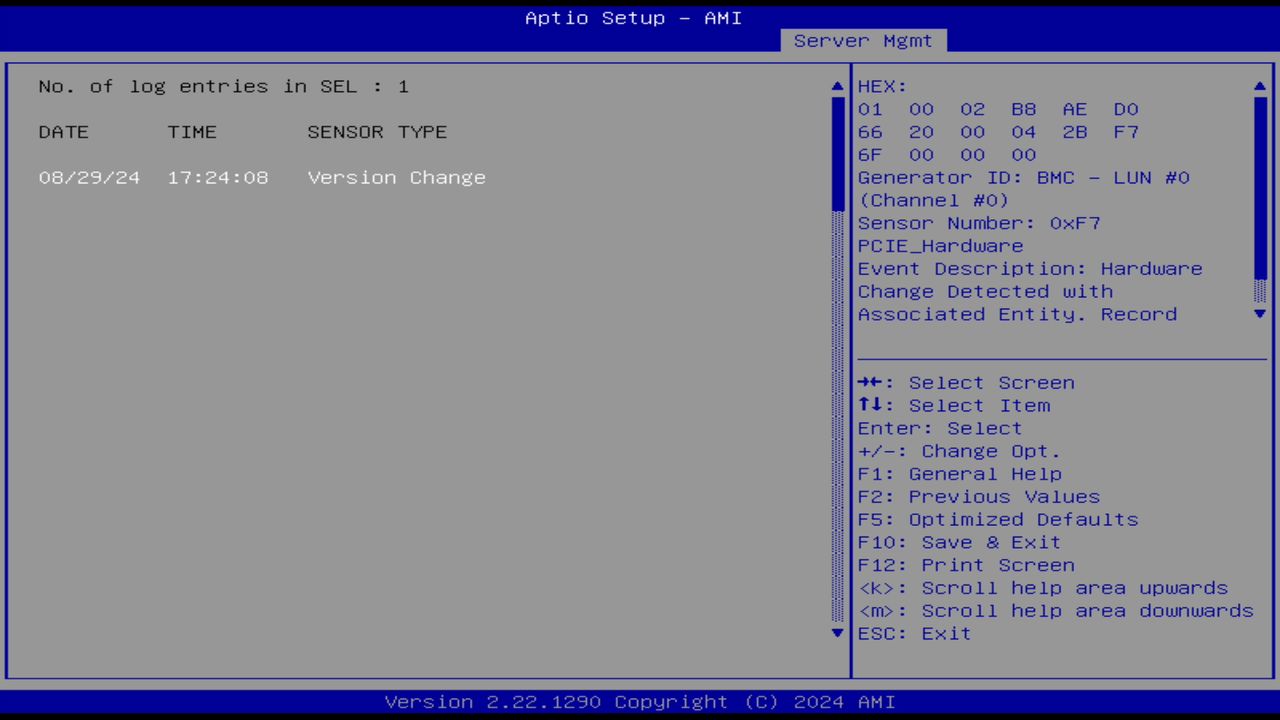This screenshot has height=720, width=1280.
Task: Click '<k>: Scroll help area upwards' hint
Action: pyautogui.click(x=1043, y=588)
